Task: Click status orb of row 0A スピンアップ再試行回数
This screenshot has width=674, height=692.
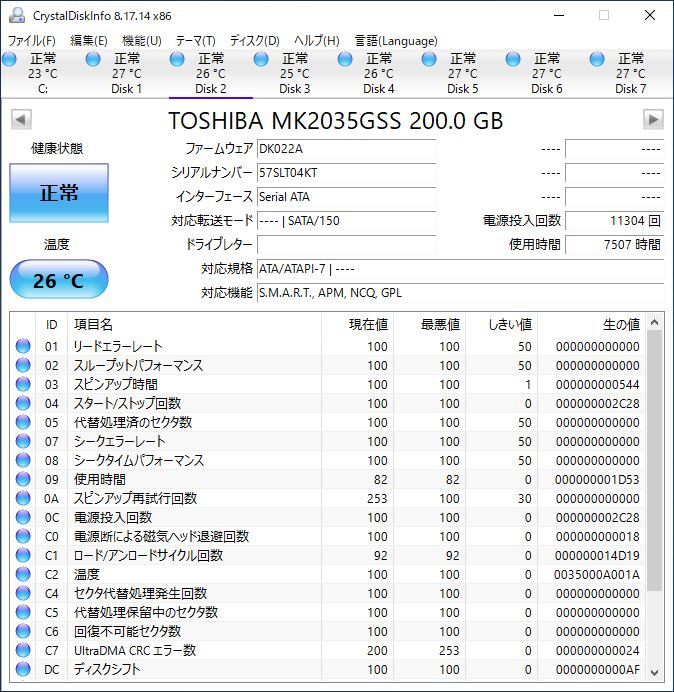Action: click(23, 498)
